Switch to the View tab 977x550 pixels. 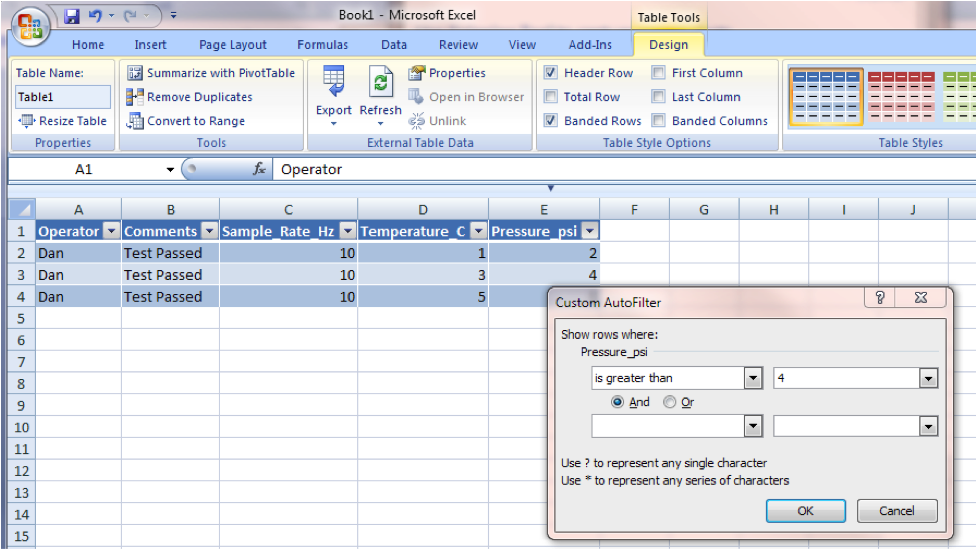coord(522,45)
